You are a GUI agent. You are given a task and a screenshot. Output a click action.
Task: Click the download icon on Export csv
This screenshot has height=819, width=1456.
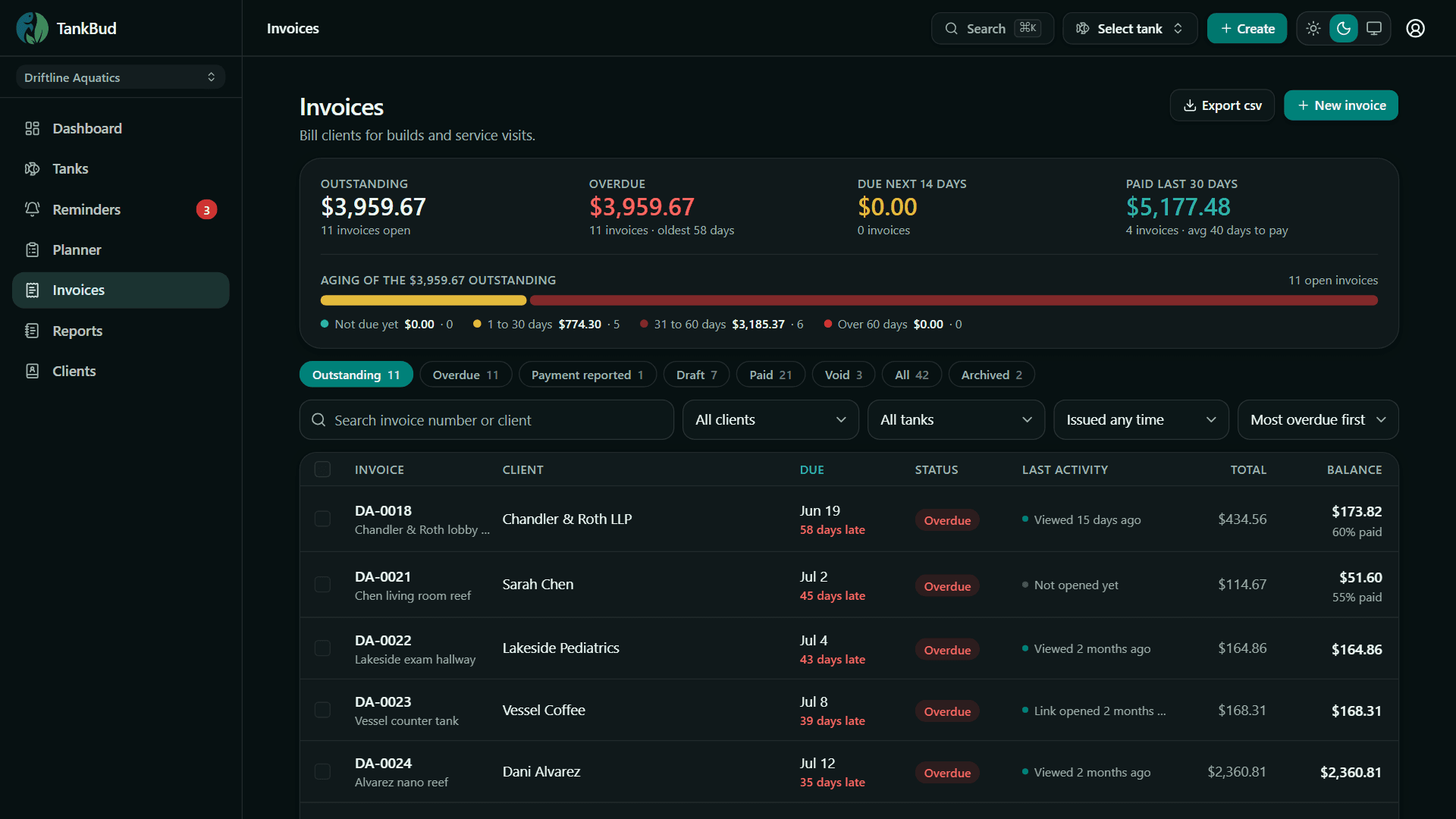pos(1190,105)
